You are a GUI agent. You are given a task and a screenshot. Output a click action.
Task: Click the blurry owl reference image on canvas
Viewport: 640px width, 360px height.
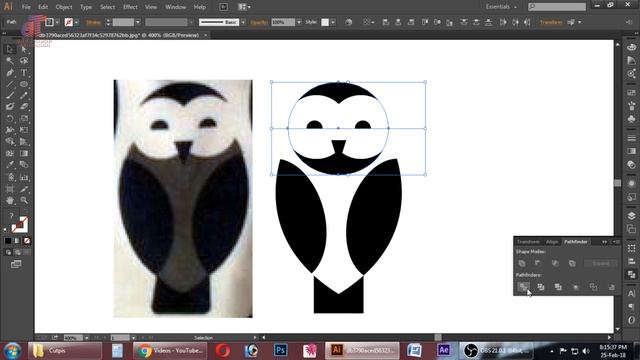(183, 198)
